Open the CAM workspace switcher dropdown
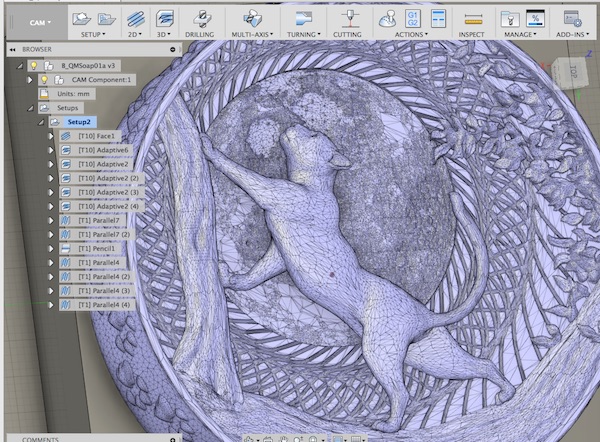Image resolution: width=600 pixels, height=442 pixels. 40,23
